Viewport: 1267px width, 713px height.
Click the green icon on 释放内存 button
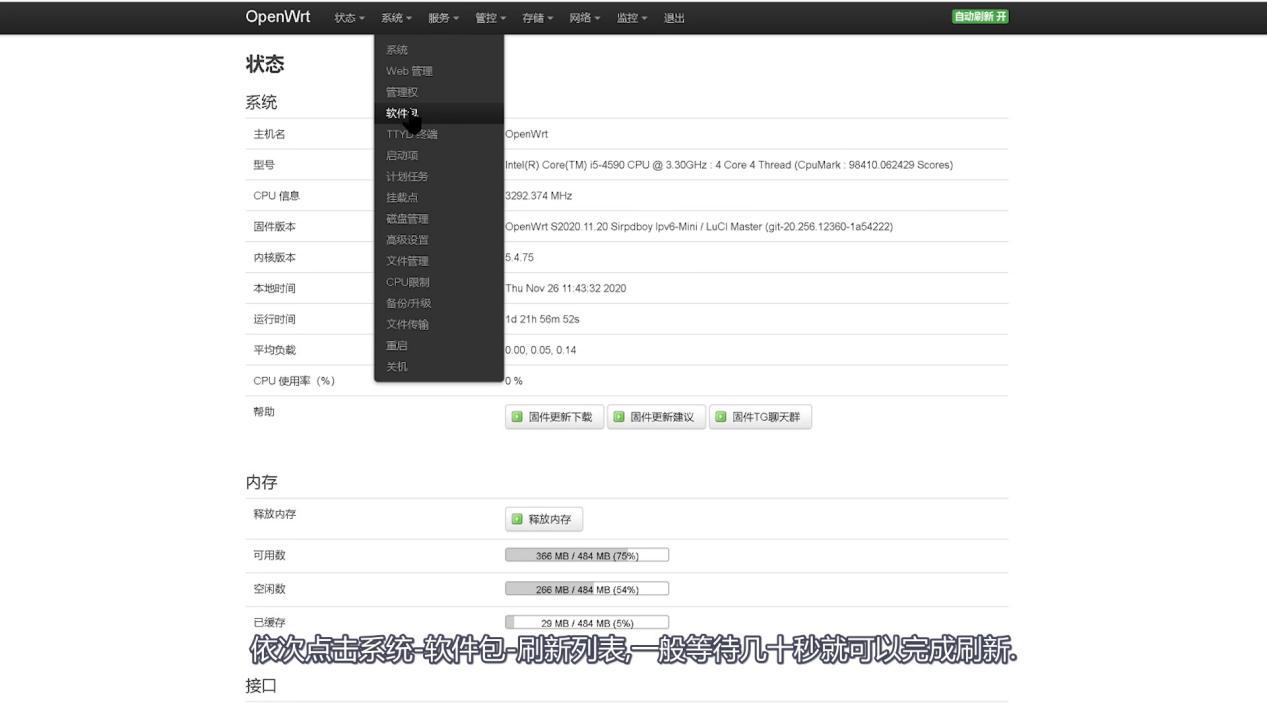click(517, 519)
